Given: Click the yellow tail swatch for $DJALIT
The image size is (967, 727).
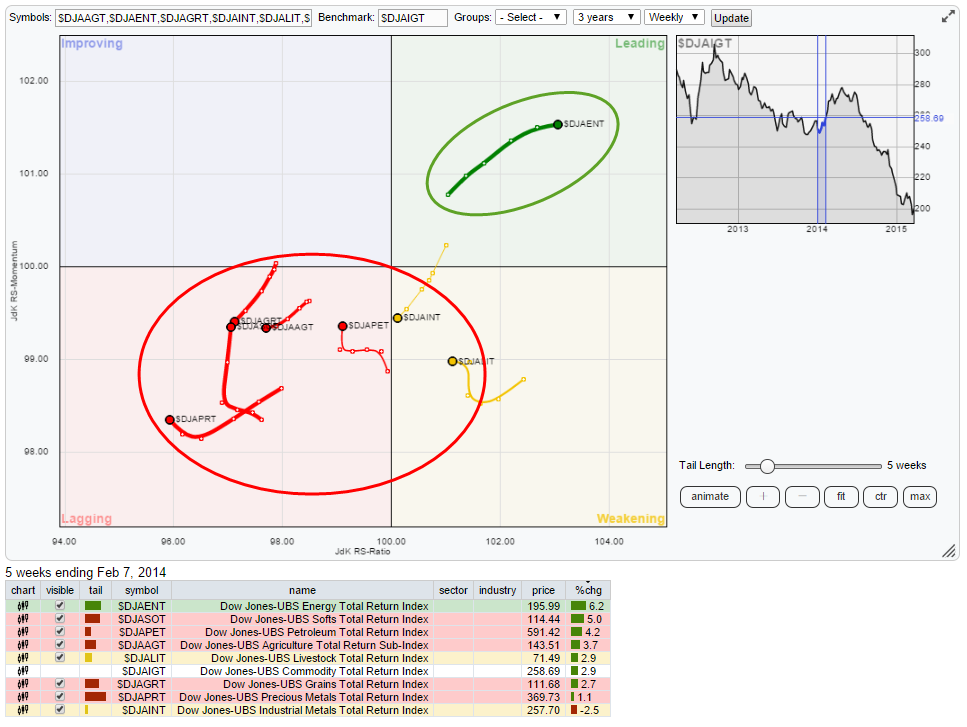Looking at the screenshot, I should pyautogui.click(x=88, y=658).
